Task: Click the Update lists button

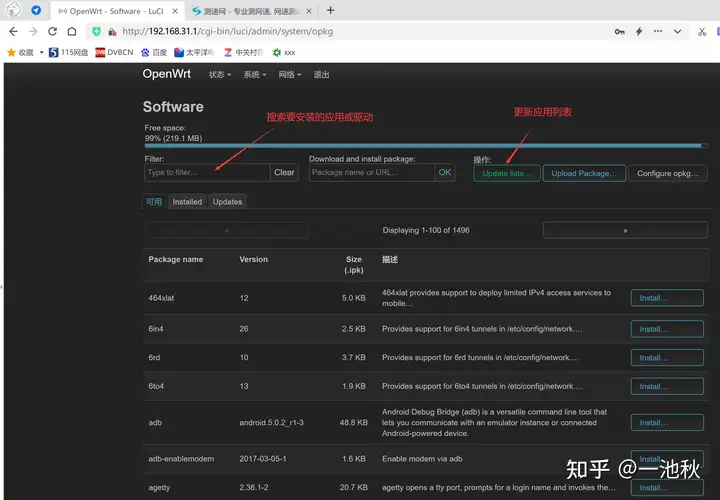Action: (x=507, y=173)
